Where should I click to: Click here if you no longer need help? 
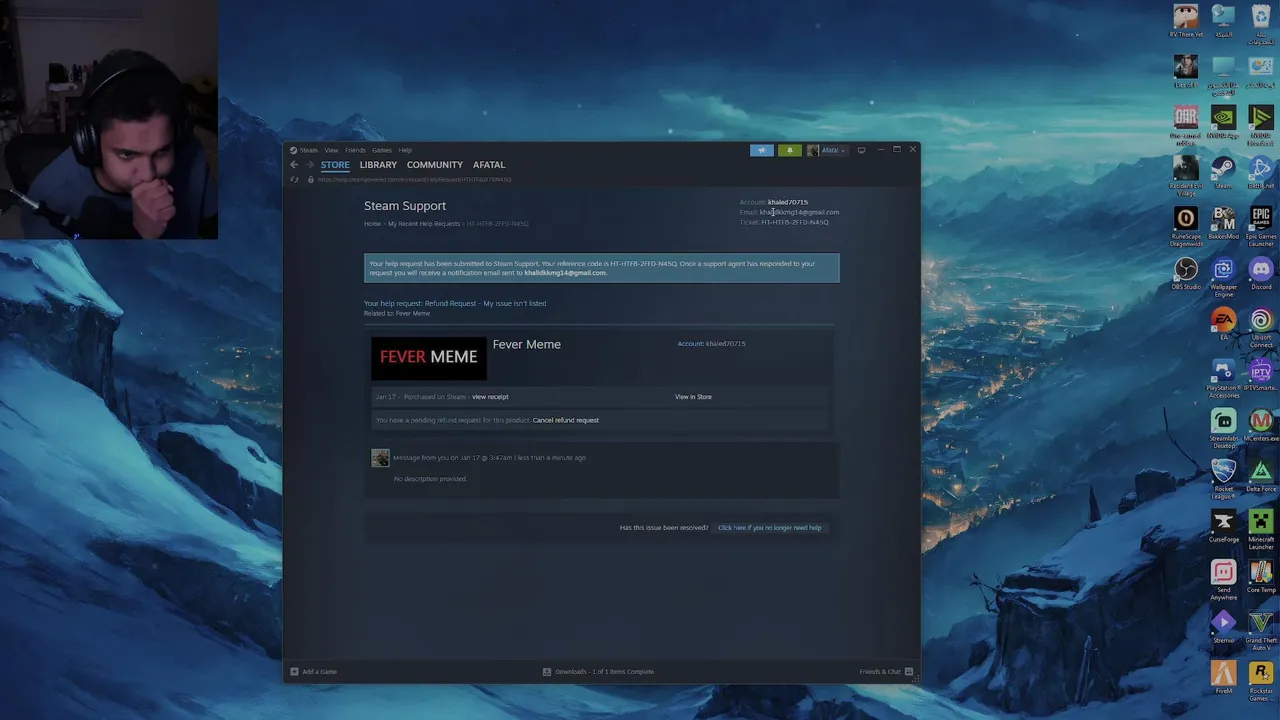tap(769, 528)
